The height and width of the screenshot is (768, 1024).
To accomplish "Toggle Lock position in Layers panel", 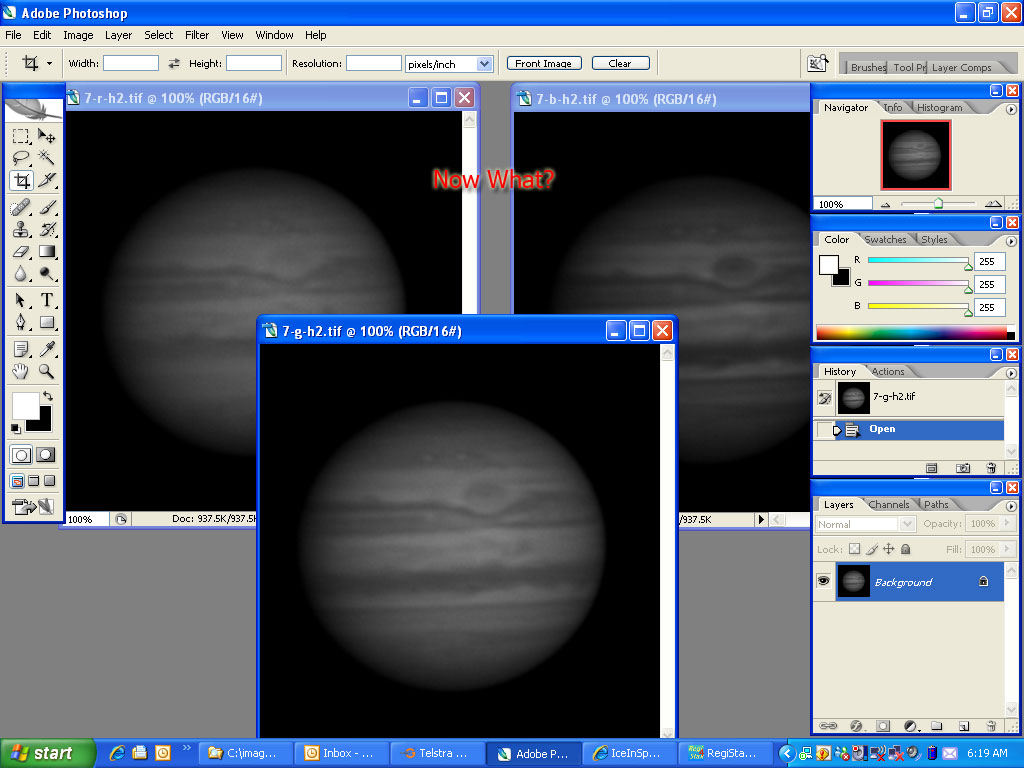I will click(x=888, y=549).
